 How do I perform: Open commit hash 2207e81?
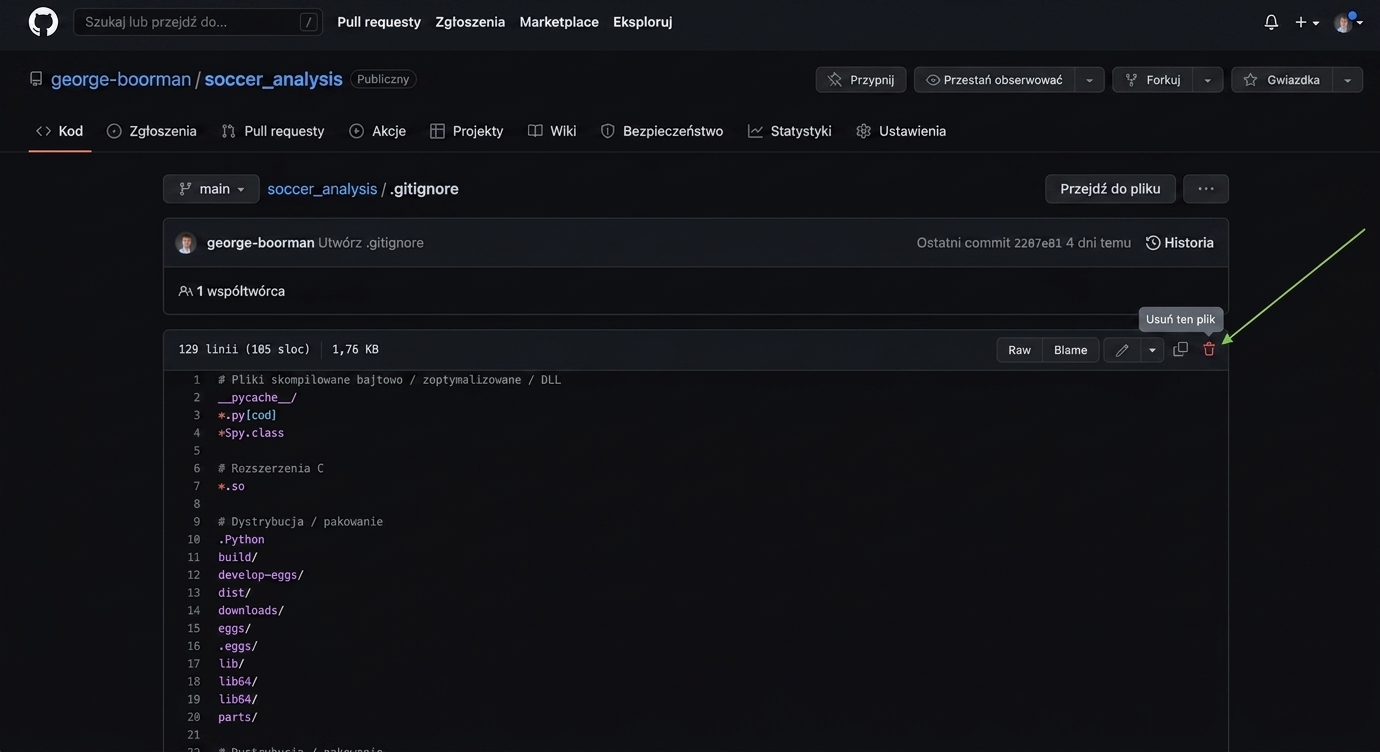tap(1038, 243)
